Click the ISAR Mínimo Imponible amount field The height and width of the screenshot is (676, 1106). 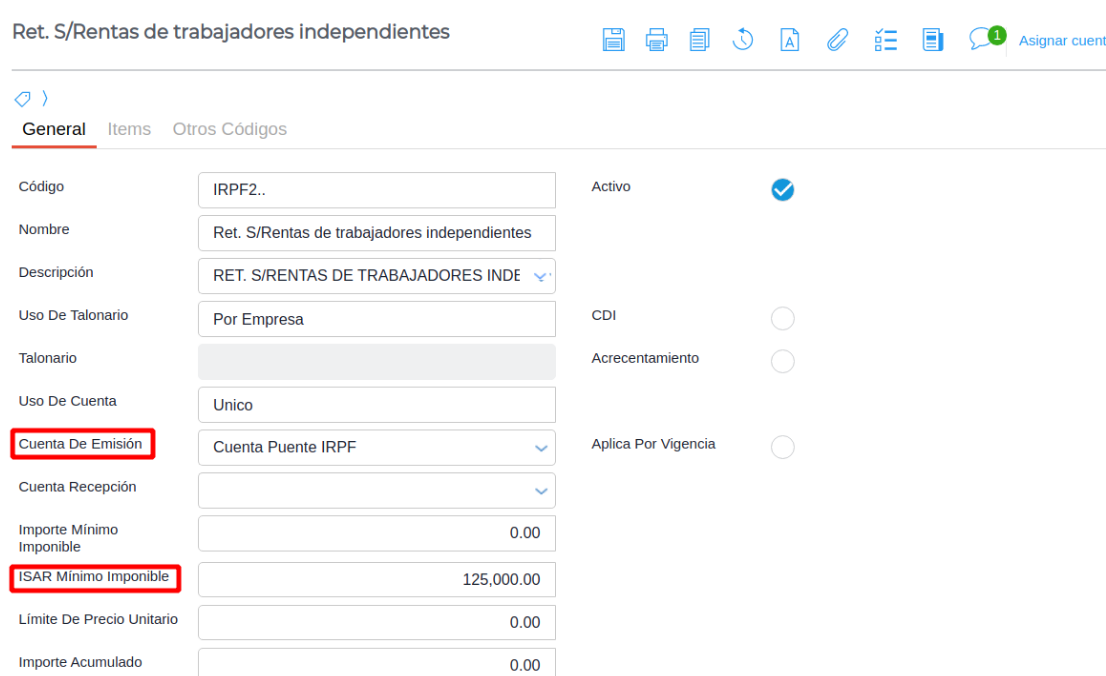[x=376, y=580]
